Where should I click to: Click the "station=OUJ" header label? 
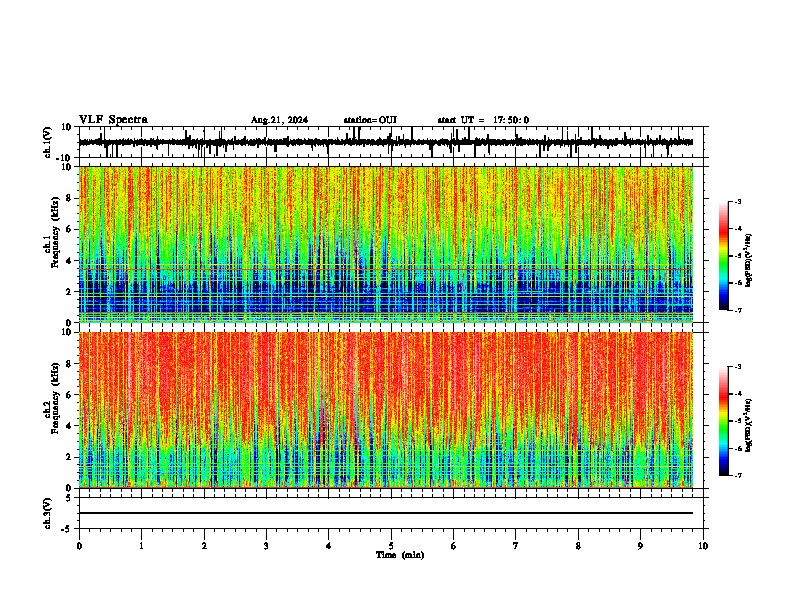tap(370, 120)
